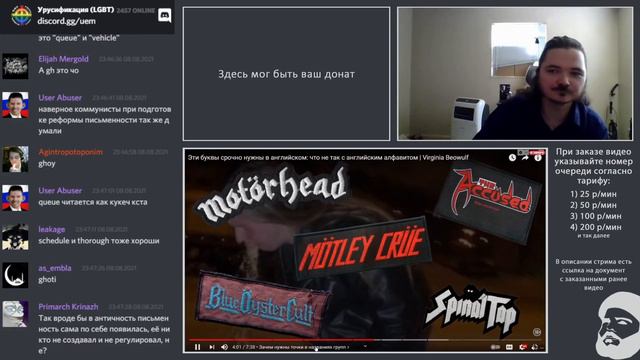The width and height of the screenshot is (640, 360).
Task: Click the '4) 200 р/мин' tariff line
Action: tap(596, 227)
